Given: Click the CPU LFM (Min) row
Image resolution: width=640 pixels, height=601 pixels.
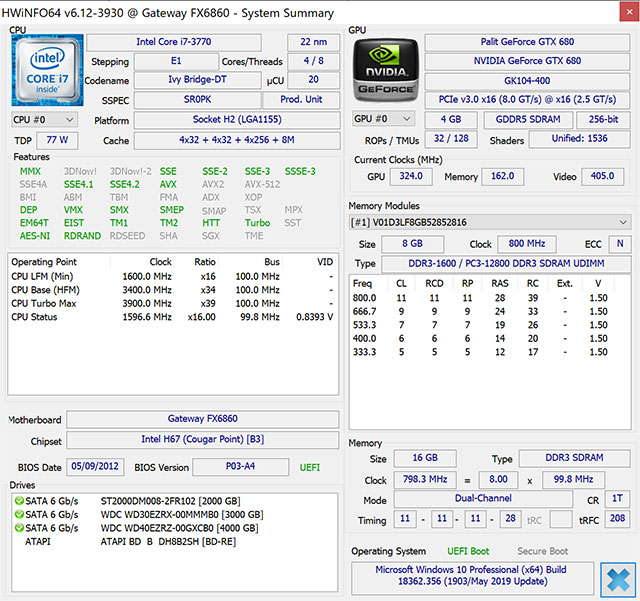Looking at the screenshot, I should click(x=173, y=276).
